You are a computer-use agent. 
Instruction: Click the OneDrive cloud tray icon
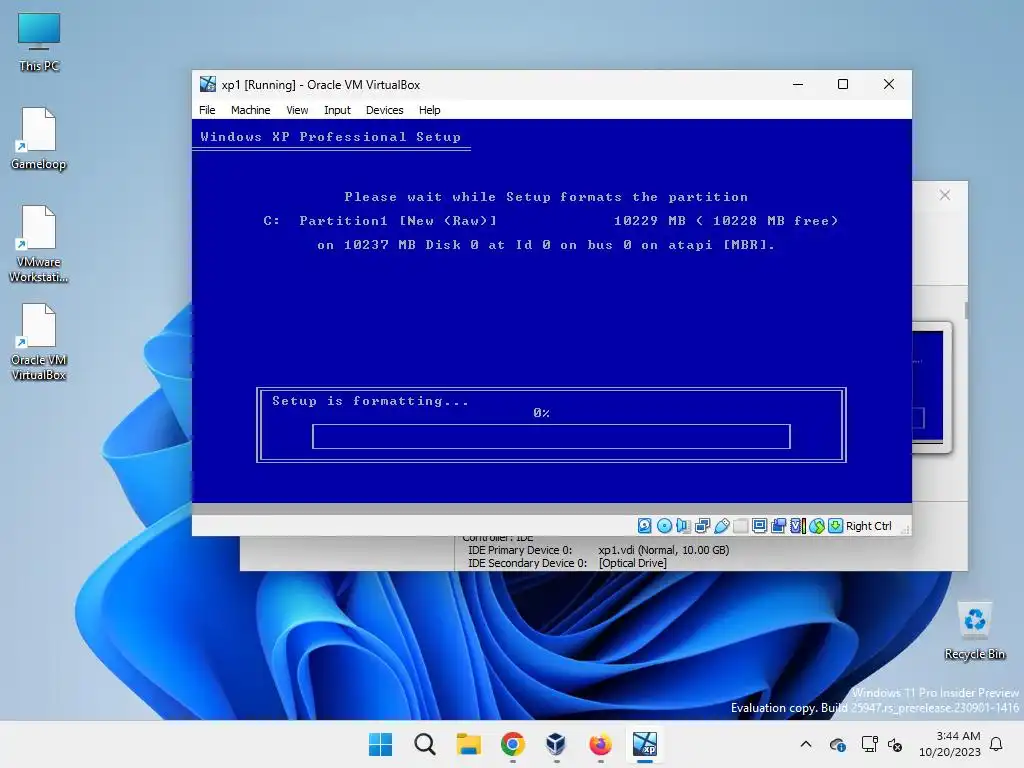pyautogui.click(x=837, y=744)
